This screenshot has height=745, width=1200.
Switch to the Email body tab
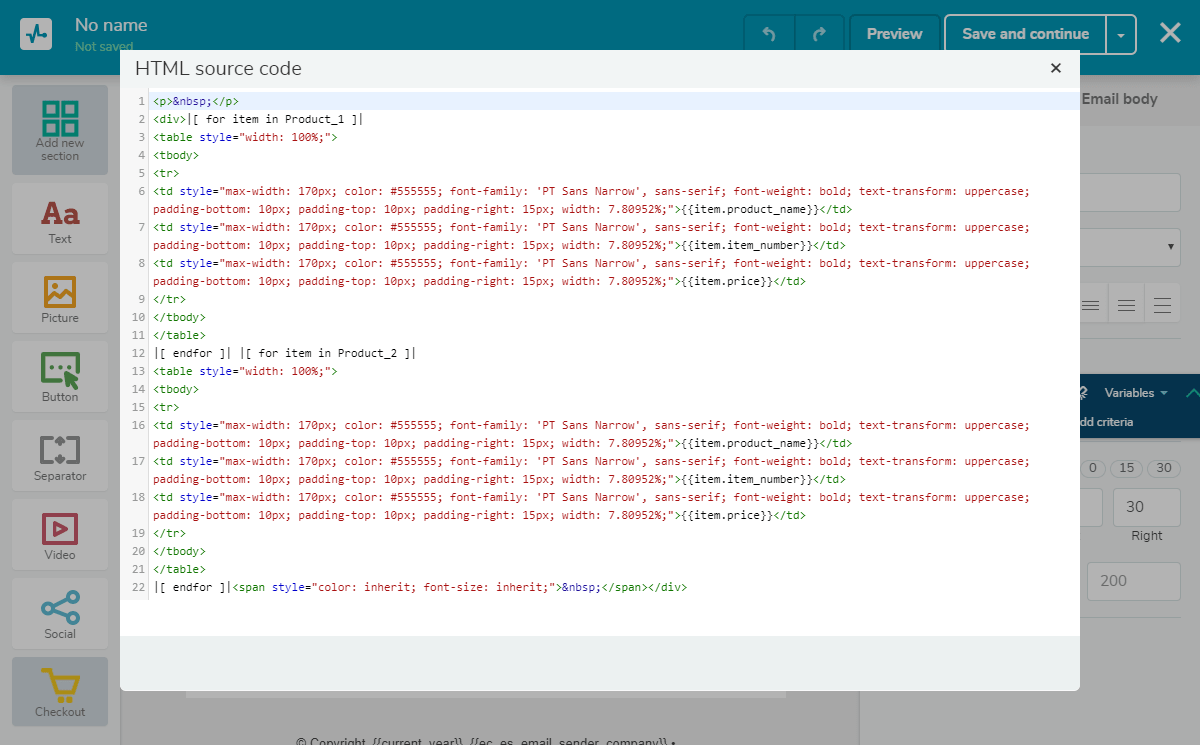[1119, 99]
